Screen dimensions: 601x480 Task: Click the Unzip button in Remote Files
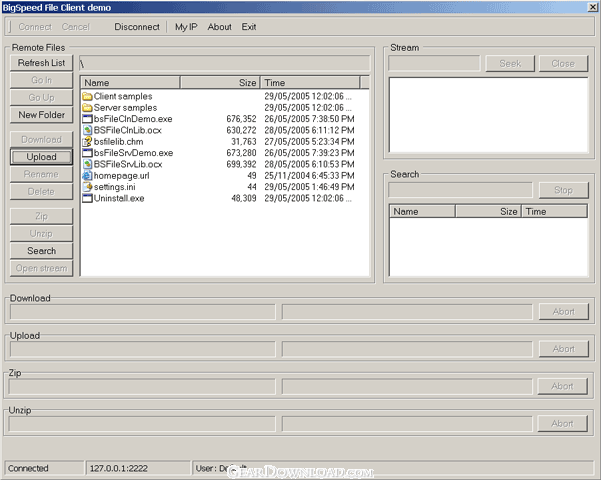pyautogui.click(x=41, y=233)
